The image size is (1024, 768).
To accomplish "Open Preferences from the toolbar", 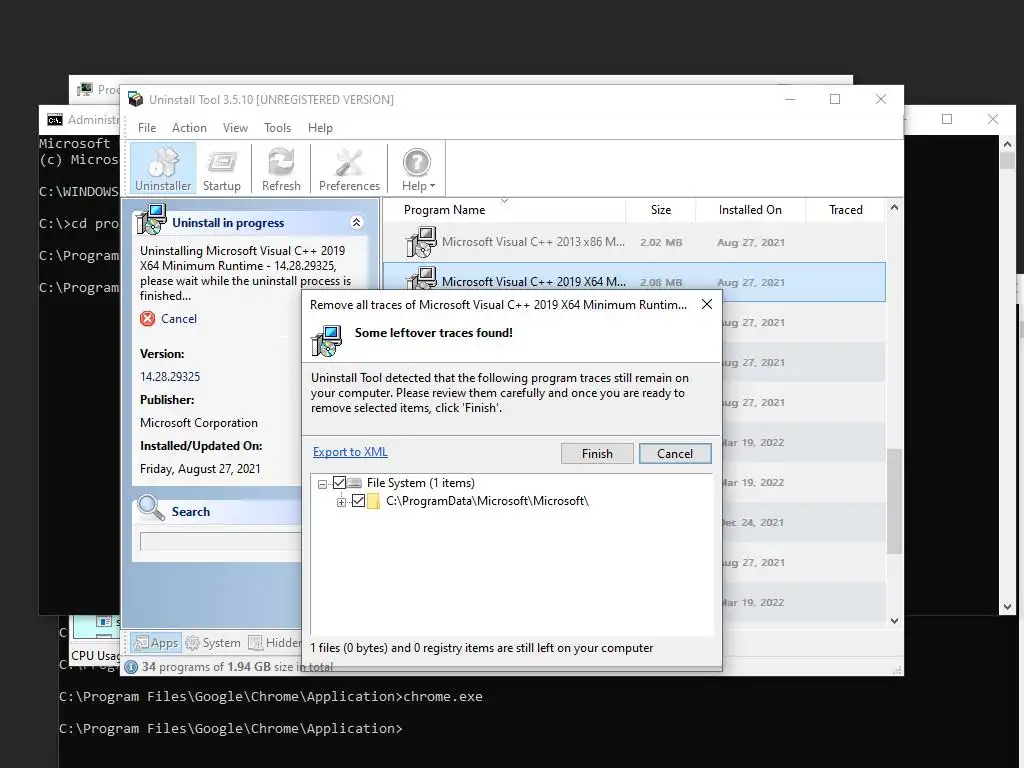I will [x=349, y=168].
